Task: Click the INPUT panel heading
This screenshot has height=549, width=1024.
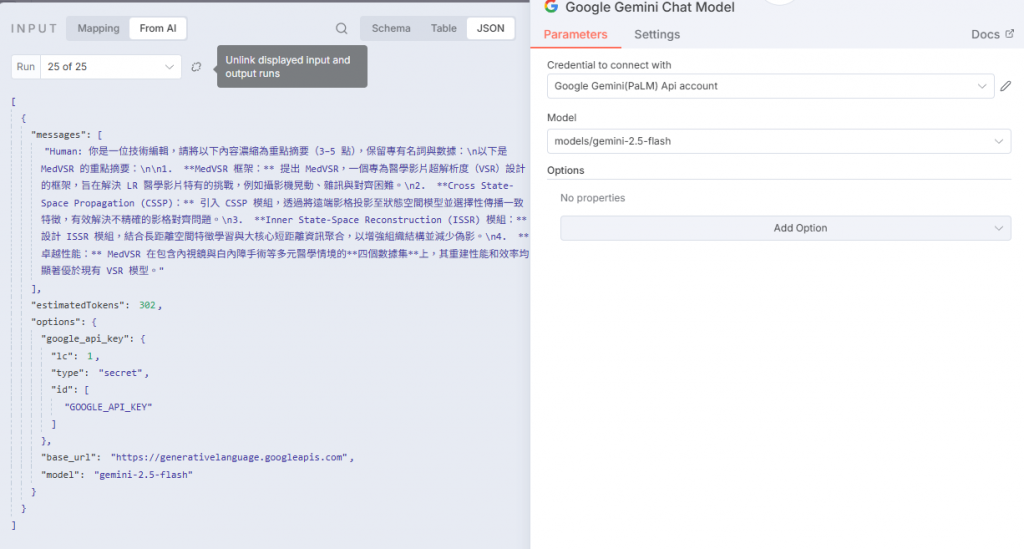Action: pyautogui.click(x=34, y=28)
